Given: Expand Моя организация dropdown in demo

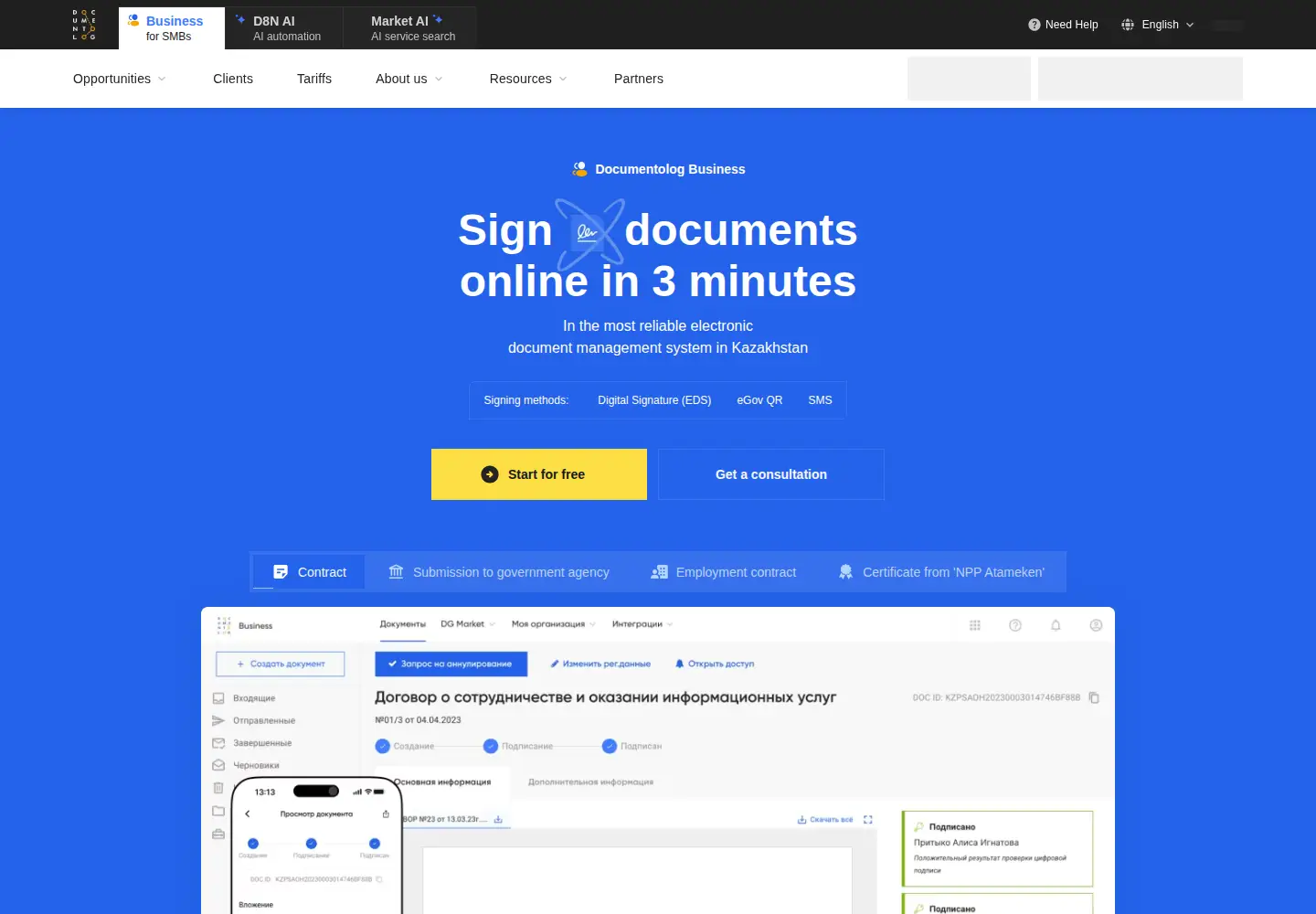Looking at the screenshot, I should [554, 624].
